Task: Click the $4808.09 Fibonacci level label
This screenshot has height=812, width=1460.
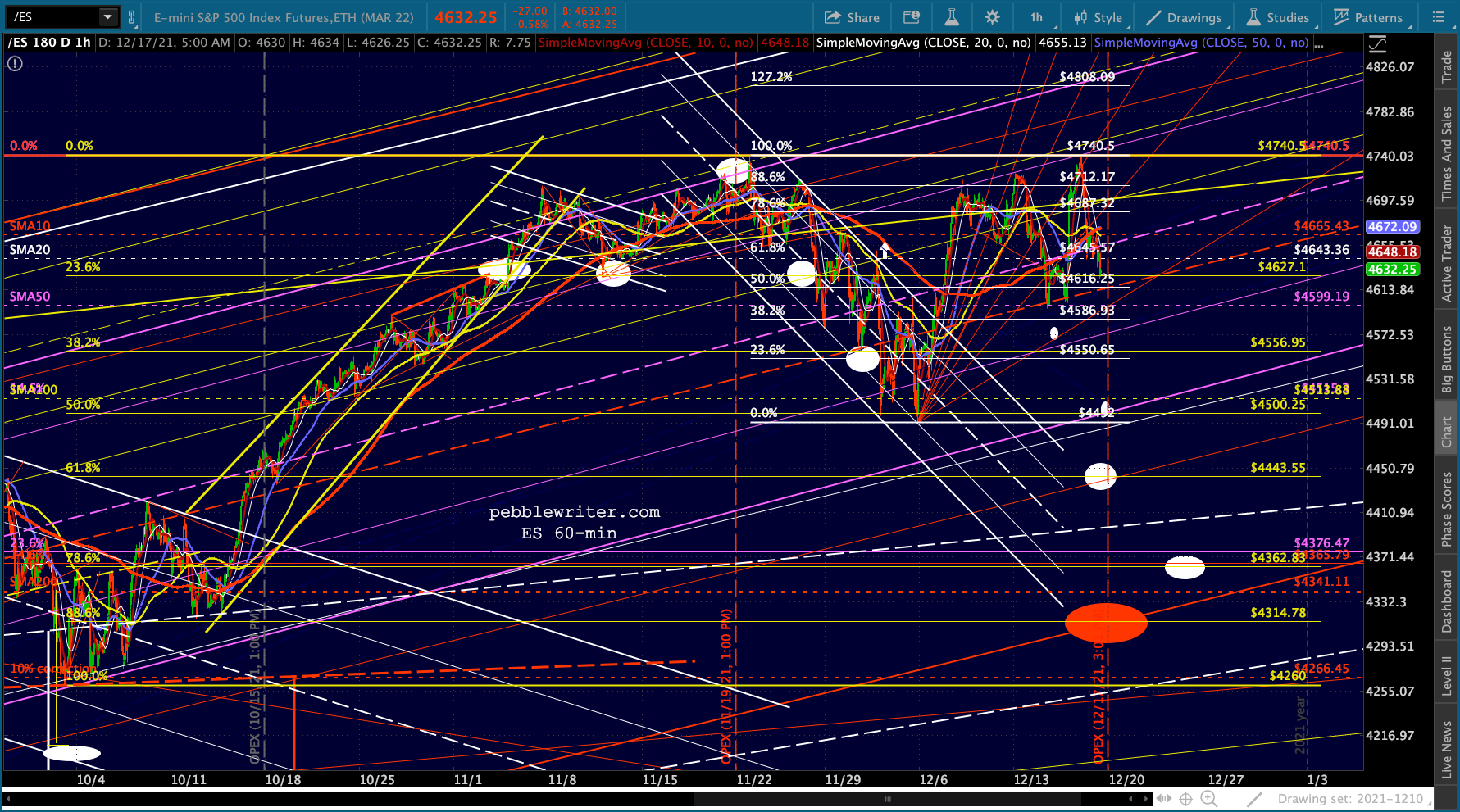Action: click(1087, 77)
